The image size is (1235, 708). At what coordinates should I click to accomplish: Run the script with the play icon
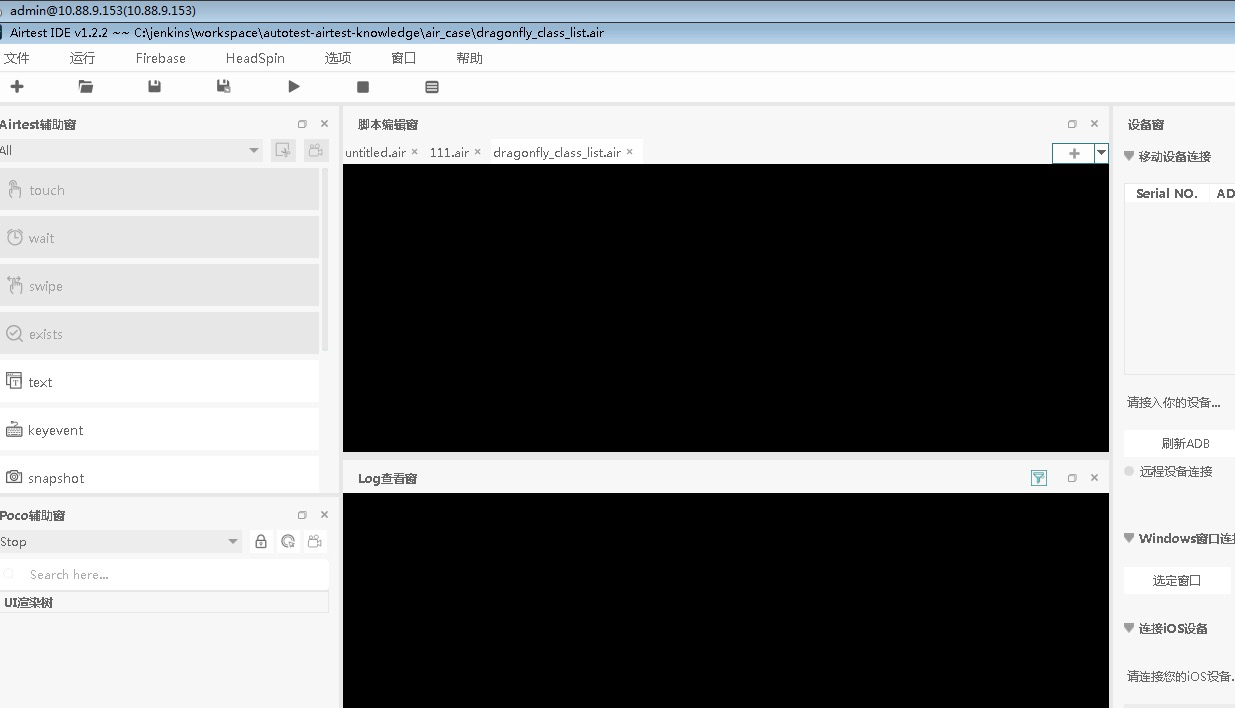pyautogui.click(x=294, y=87)
